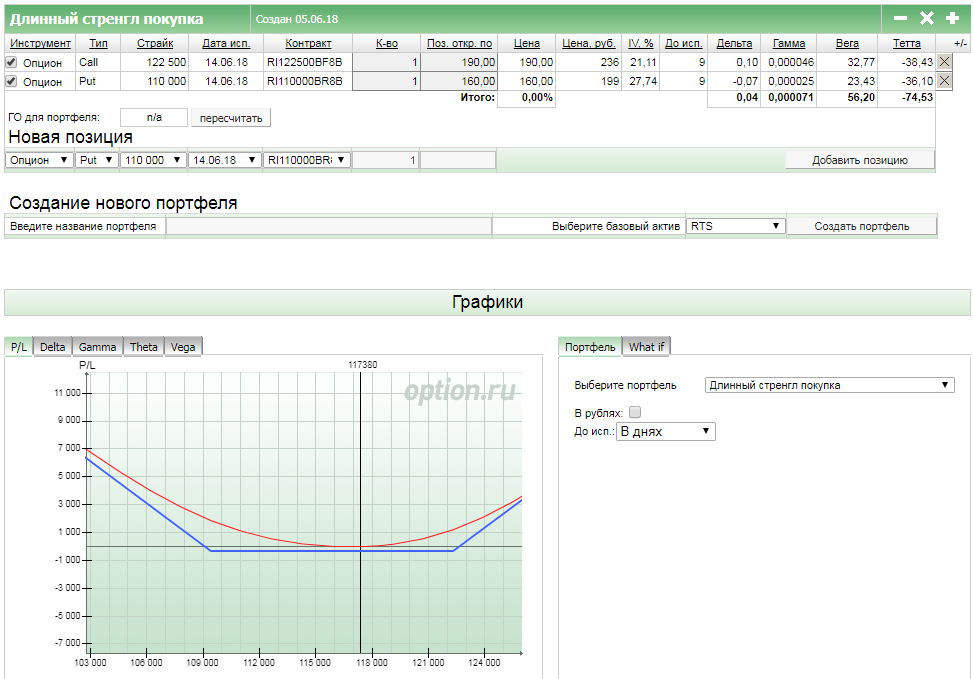Click the portfolio name input field
The width and height of the screenshot is (973, 679).
click(x=328, y=226)
